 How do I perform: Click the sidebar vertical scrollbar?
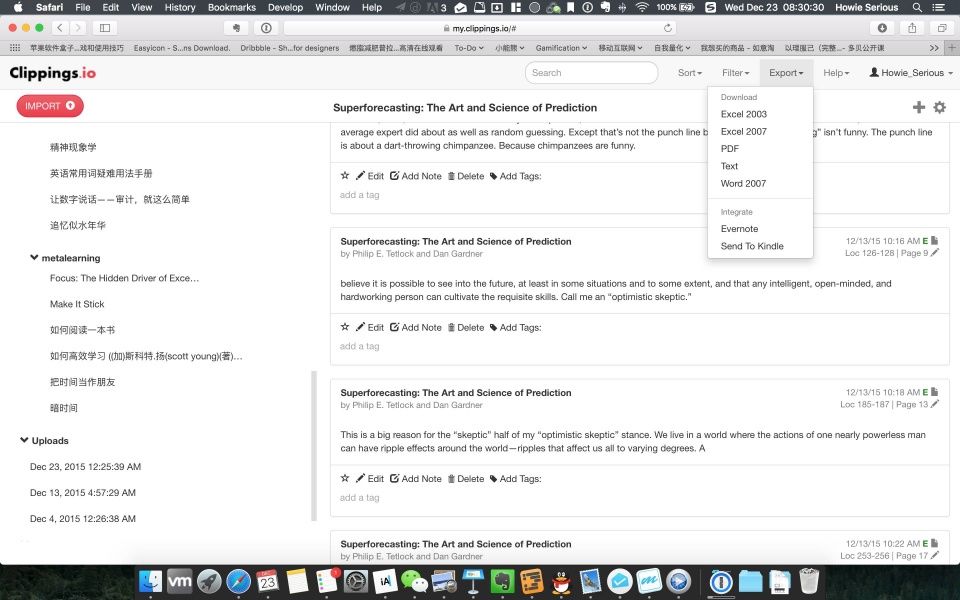click(x=314, y=446)
